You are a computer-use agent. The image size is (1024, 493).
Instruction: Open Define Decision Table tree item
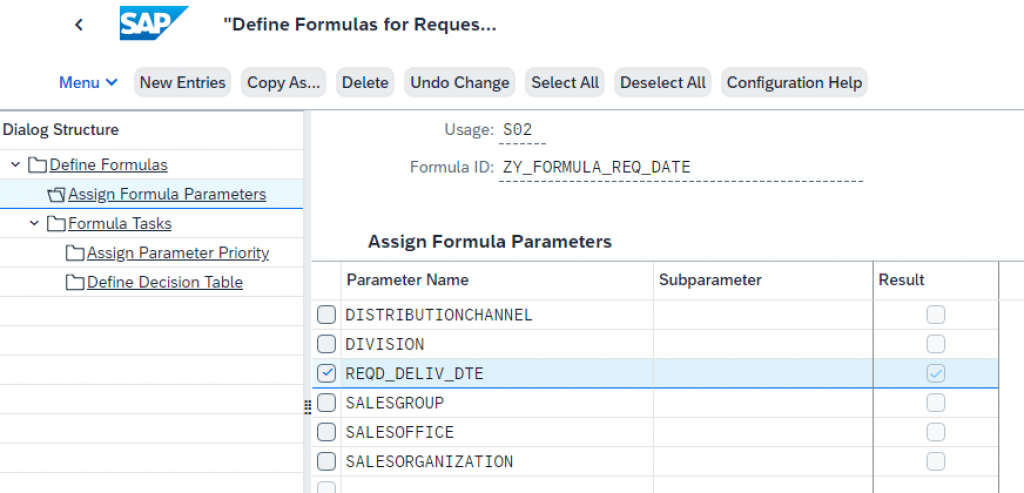coord(165,283)
